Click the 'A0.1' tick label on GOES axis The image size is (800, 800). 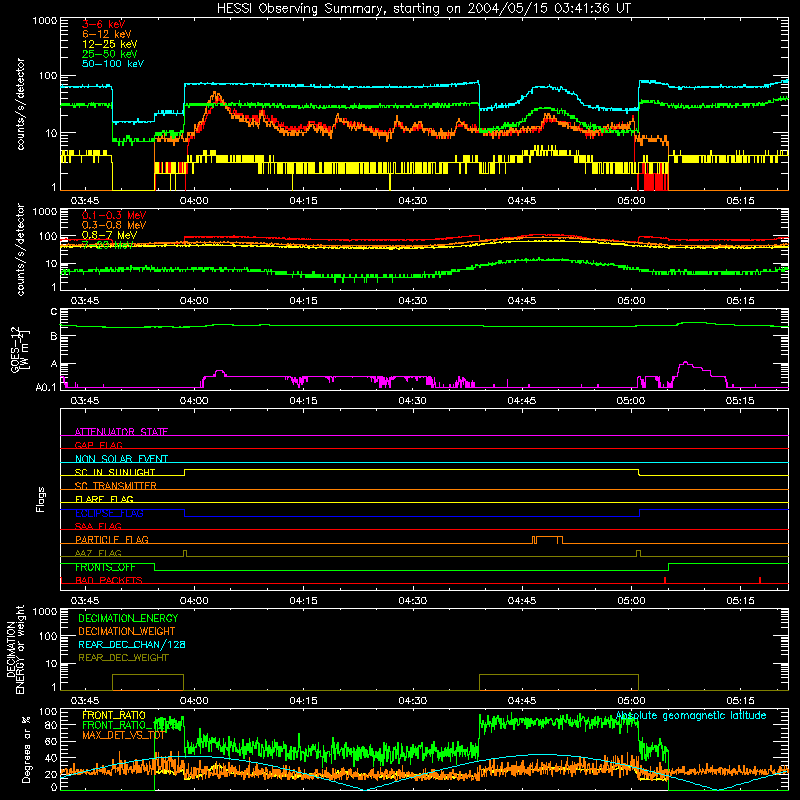point(46,387)
